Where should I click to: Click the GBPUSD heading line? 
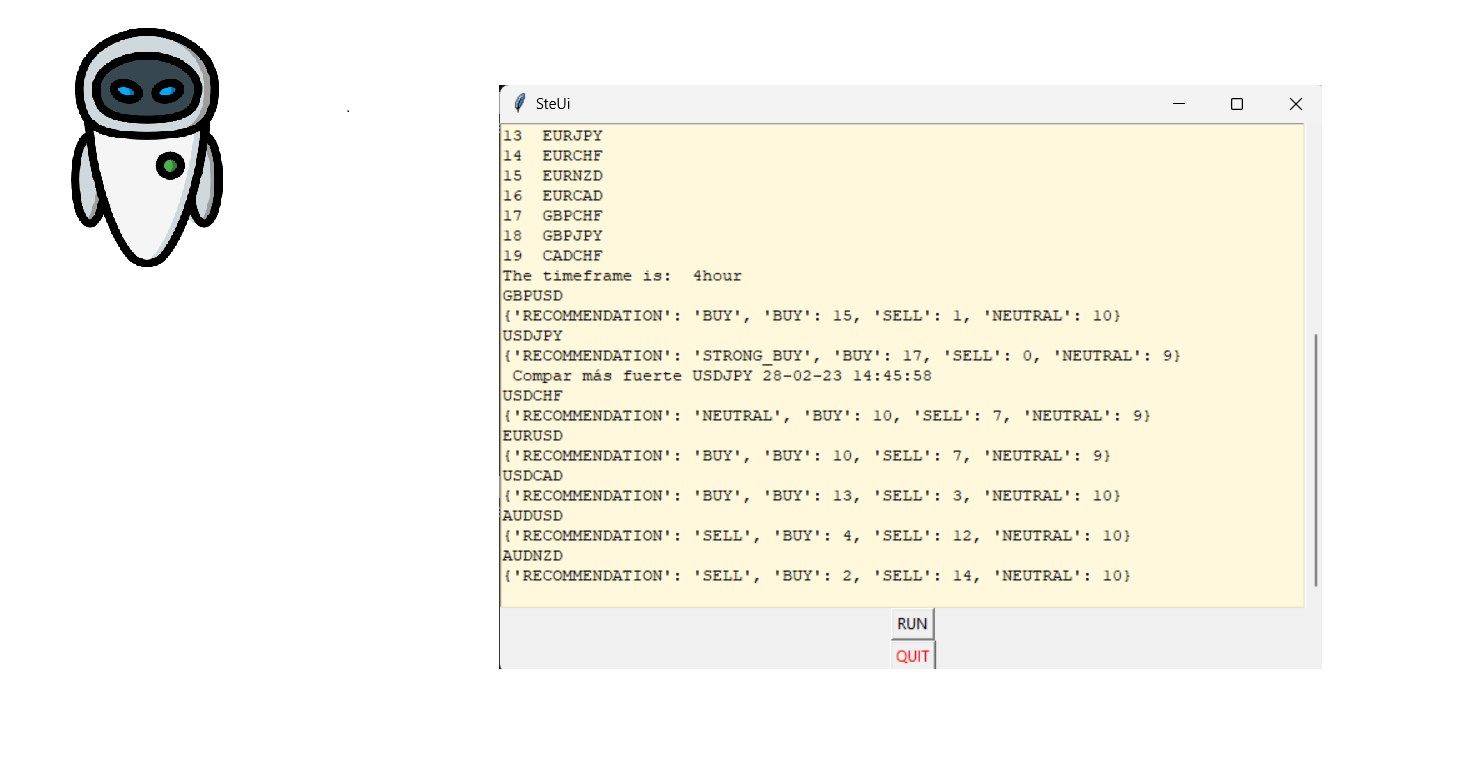click(533, 295)
